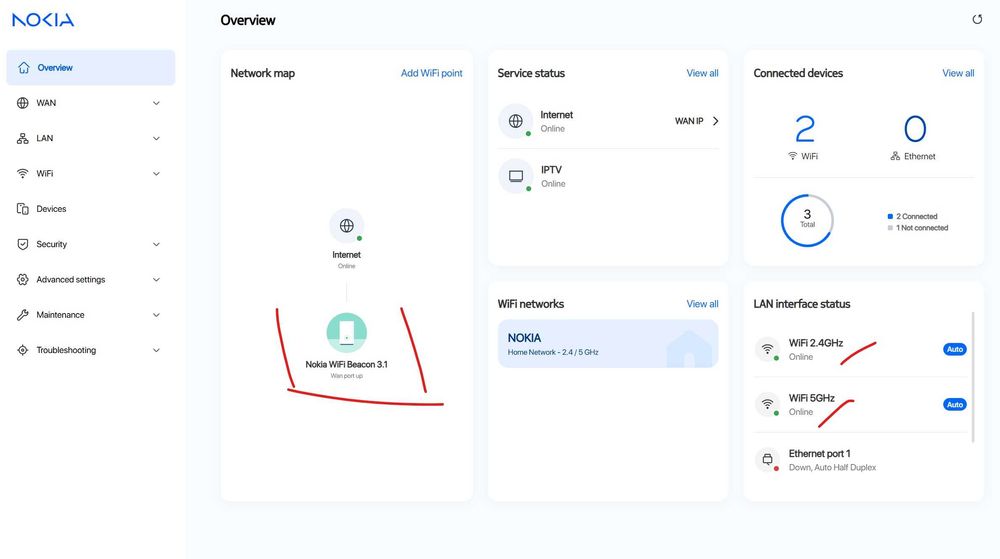Select the Internet globe node in Network map
This screenshot has height=559, width=1000.
[x=346, y=226]
